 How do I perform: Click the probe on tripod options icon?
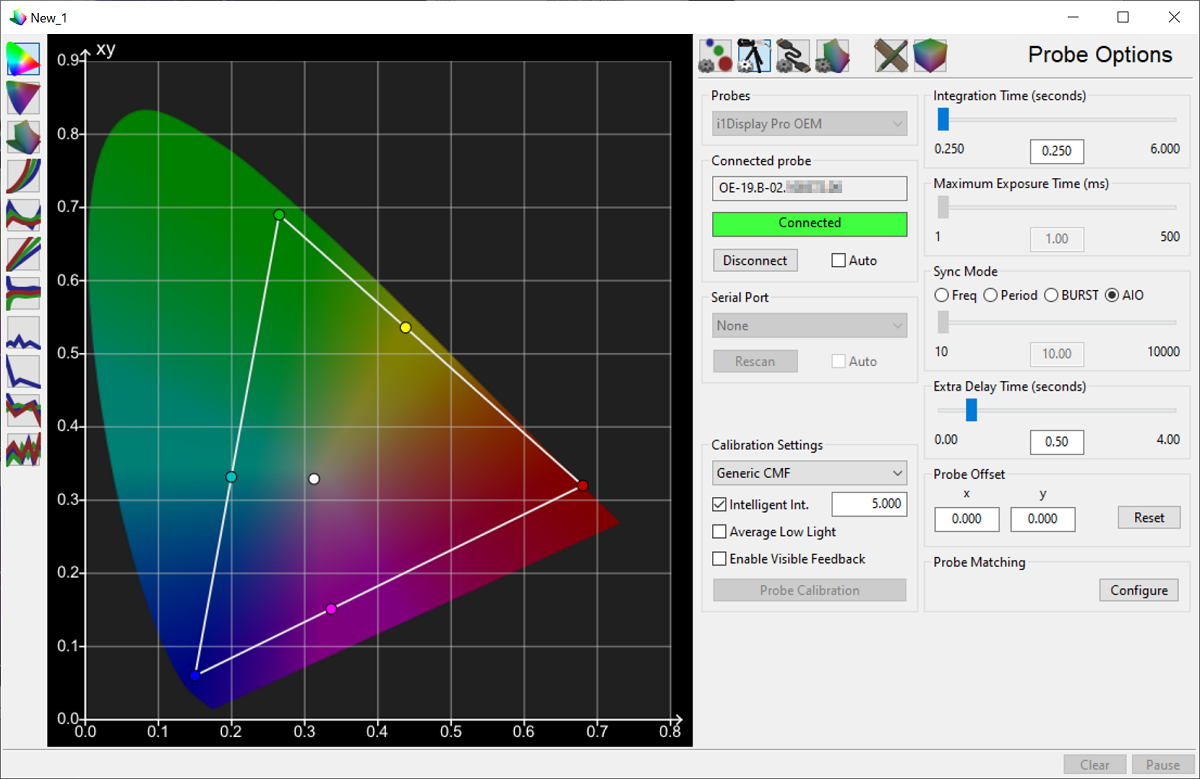(753, 56)
